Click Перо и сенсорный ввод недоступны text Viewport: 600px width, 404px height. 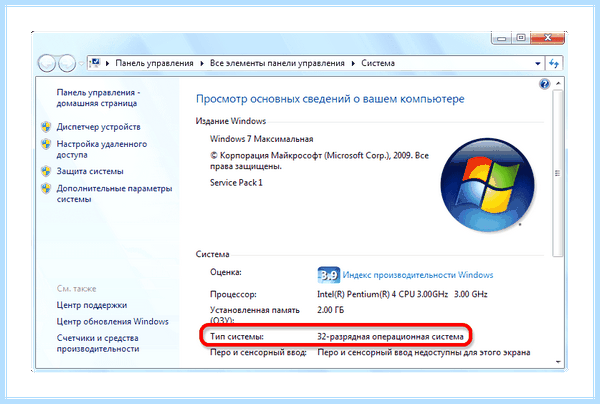tap(424, 352)
